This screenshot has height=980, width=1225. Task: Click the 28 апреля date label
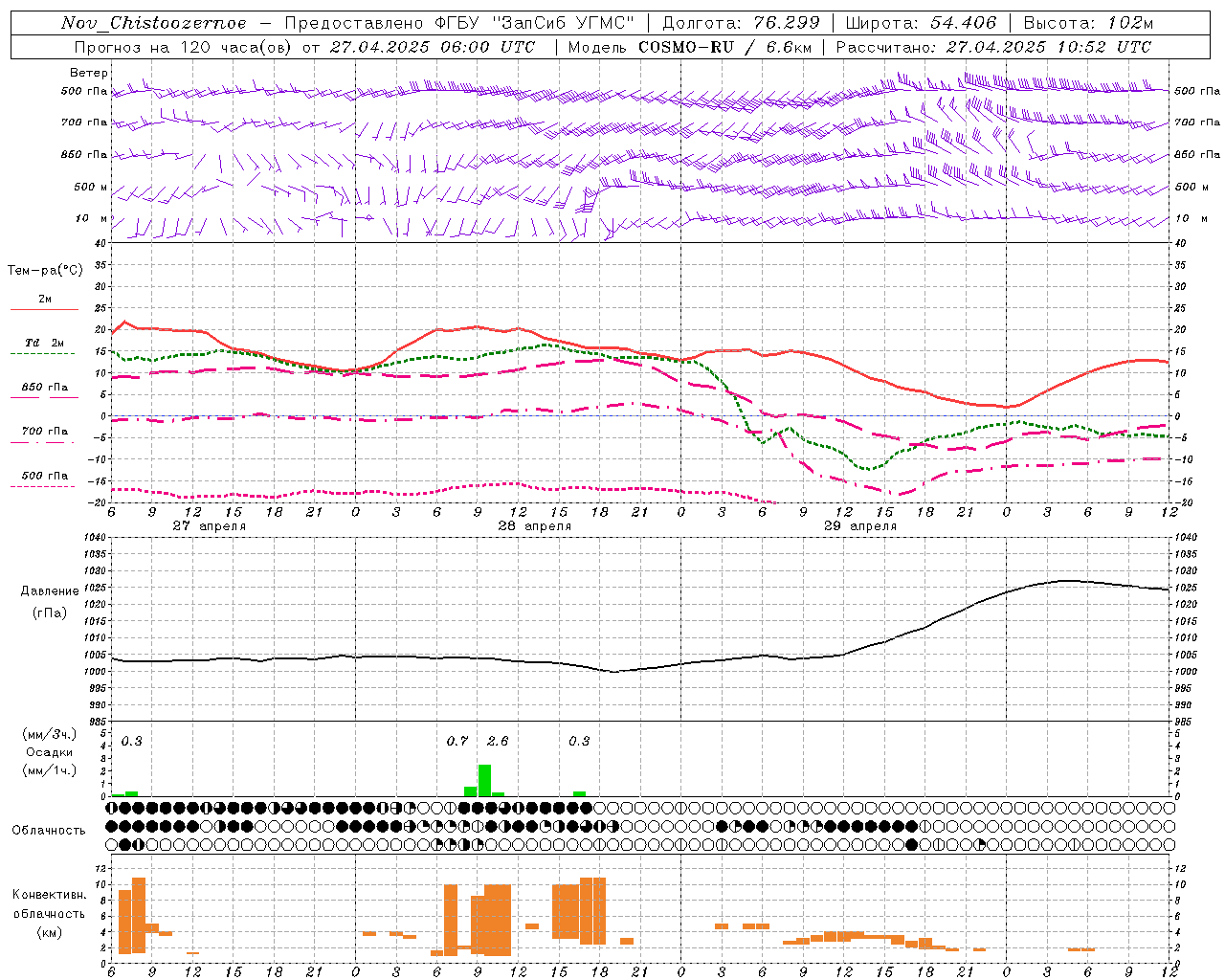[534, 526]
